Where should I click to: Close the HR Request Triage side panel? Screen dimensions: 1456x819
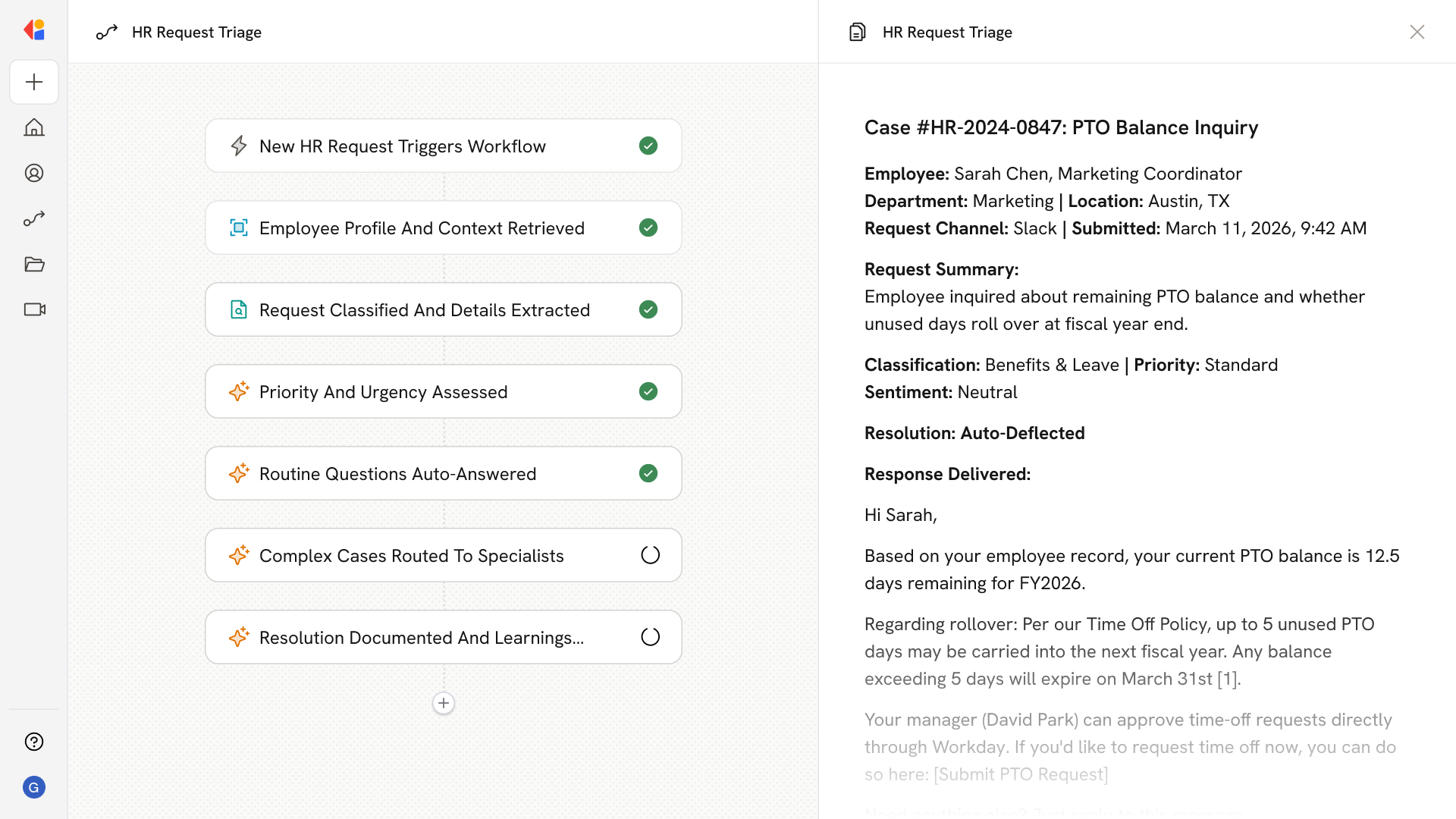click(1417, 32)
